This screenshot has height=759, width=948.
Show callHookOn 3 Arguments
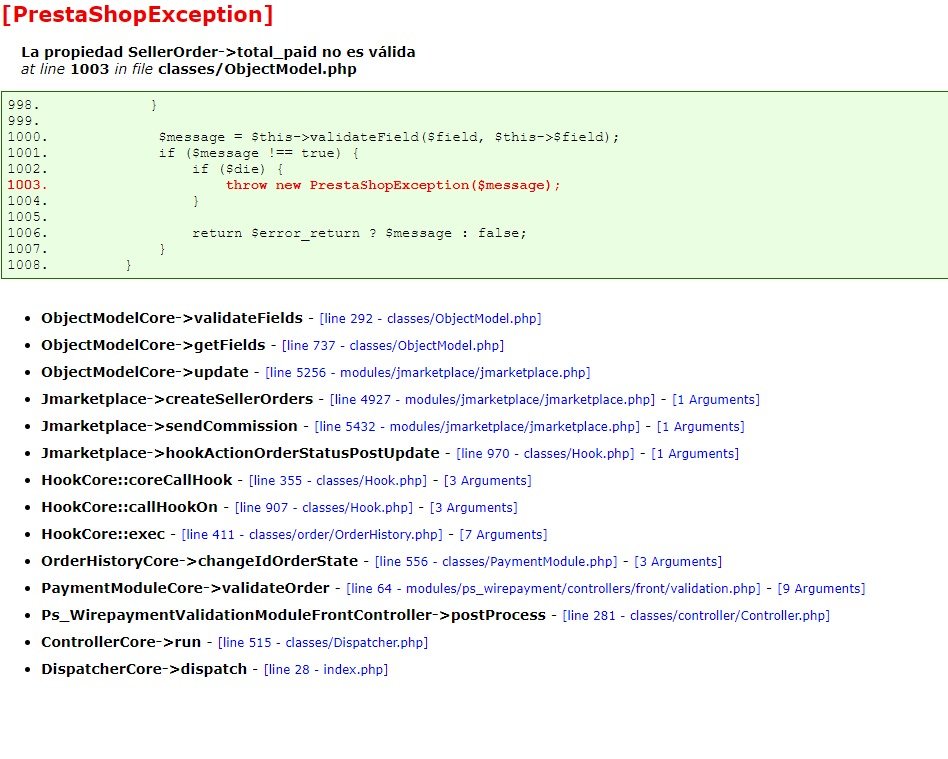[473, 507]
